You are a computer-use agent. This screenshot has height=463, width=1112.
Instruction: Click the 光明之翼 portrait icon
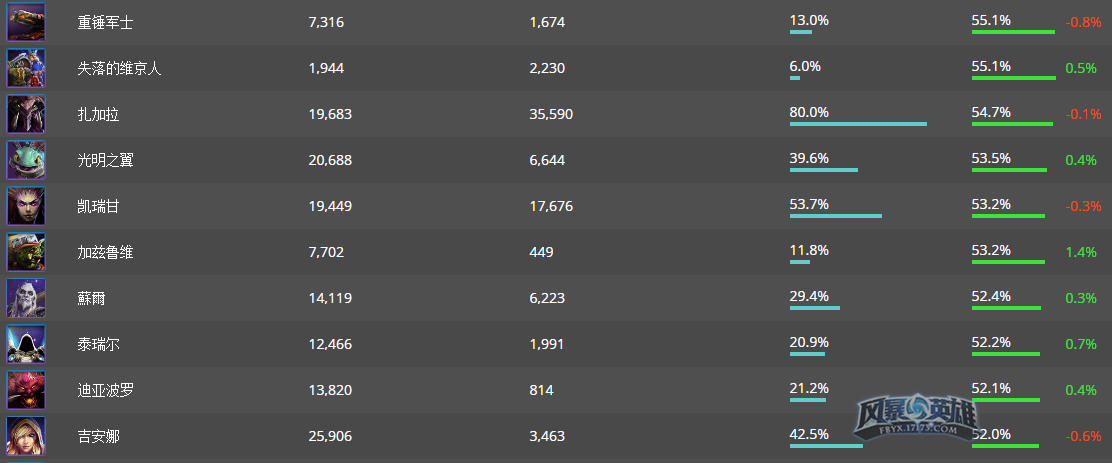[26, 160]
